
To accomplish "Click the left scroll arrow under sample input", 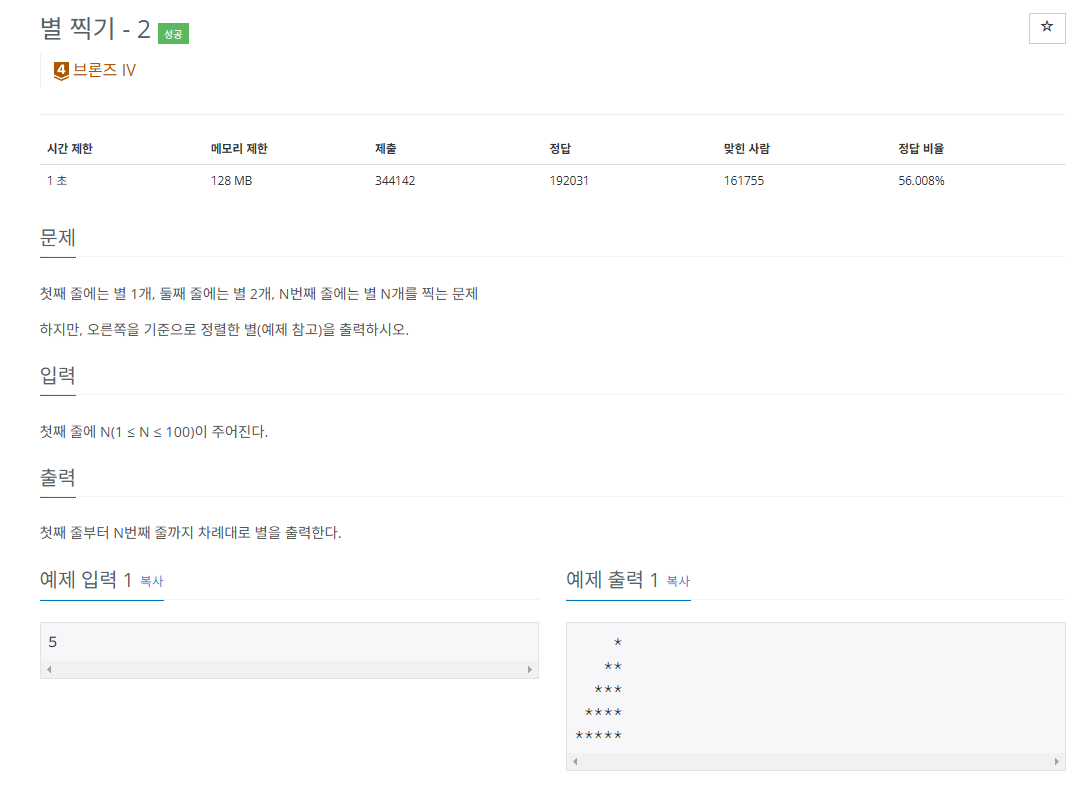I will [48, 669].
